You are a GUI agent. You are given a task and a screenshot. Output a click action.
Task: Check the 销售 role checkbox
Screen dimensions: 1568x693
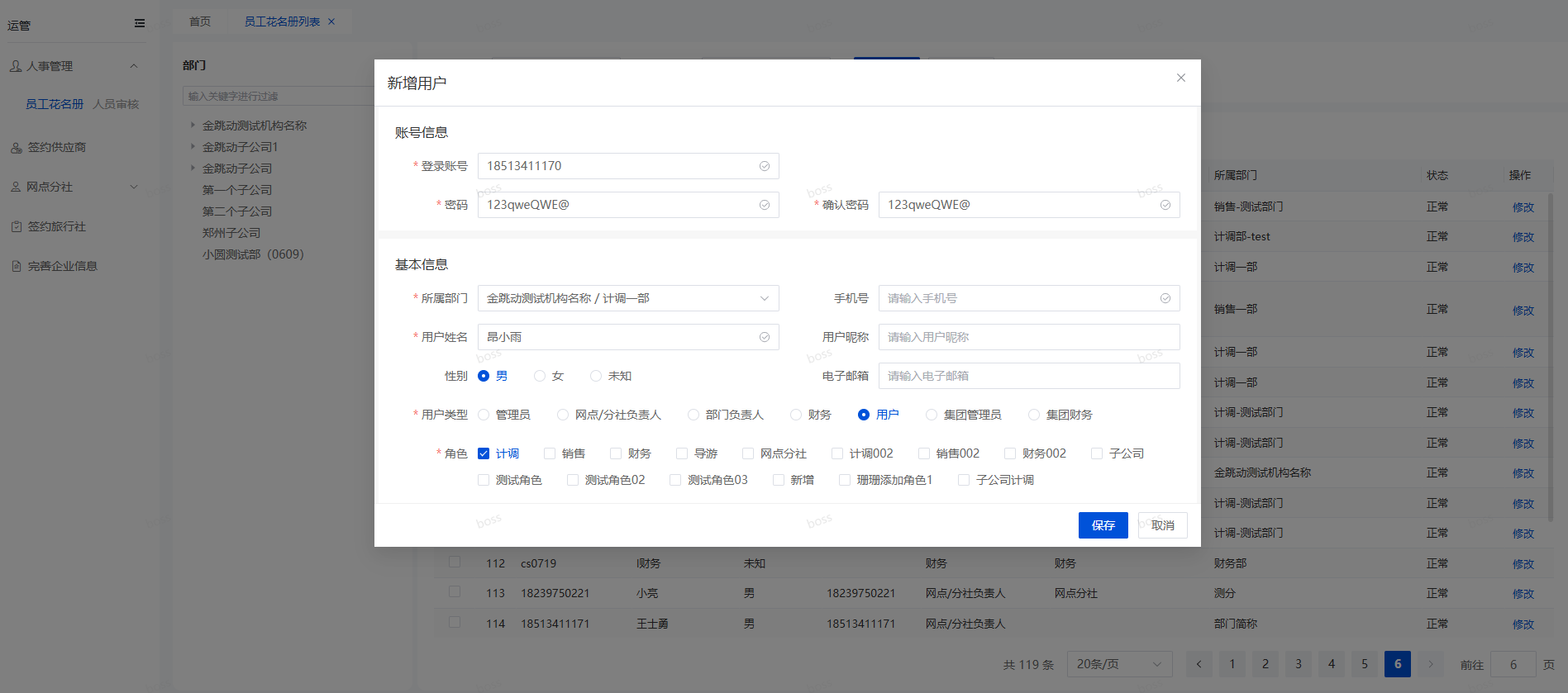pyautogui.click(x=550, y=453)
